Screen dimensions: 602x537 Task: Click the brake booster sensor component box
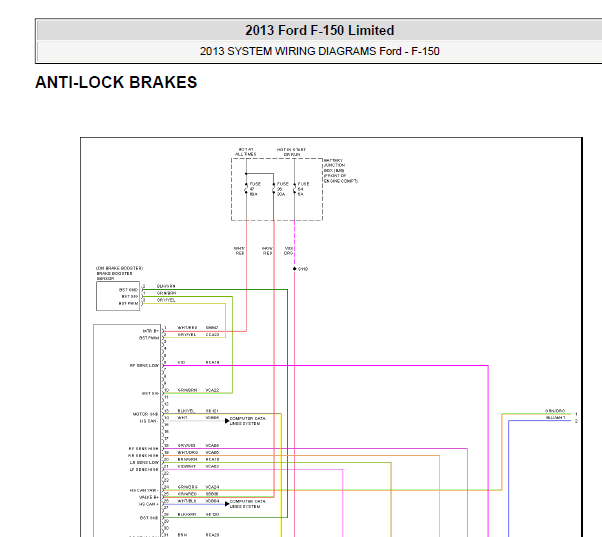118,296
